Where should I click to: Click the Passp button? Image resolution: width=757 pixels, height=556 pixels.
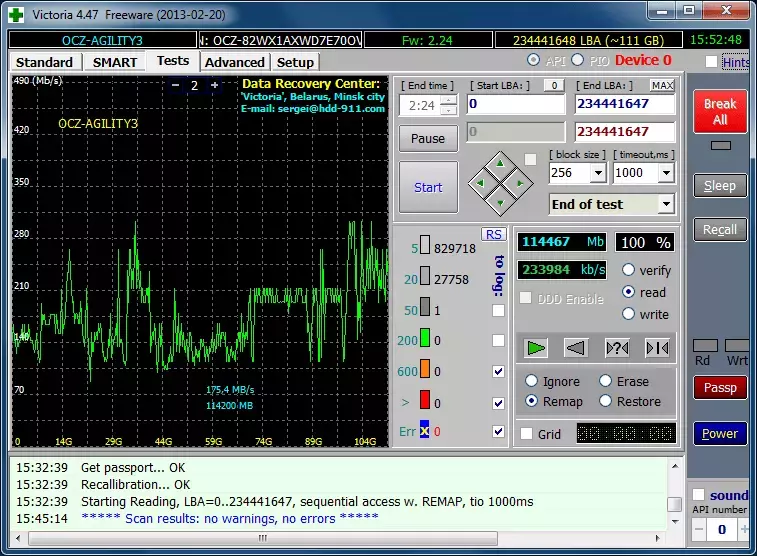pos(720,388)
